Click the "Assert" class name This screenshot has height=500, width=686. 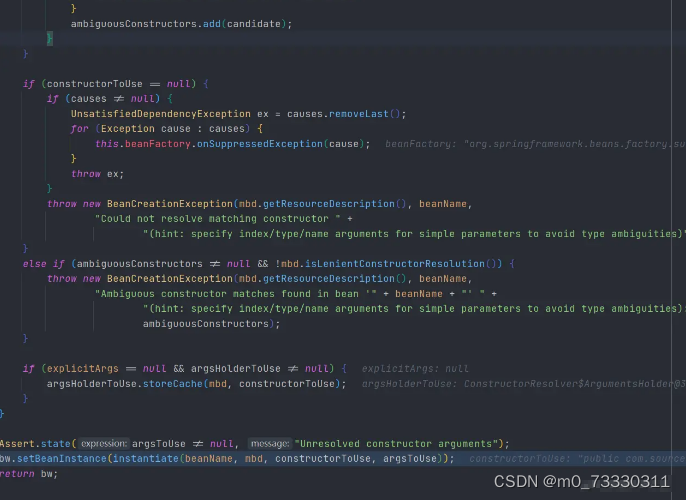click(x=17, y=444)
